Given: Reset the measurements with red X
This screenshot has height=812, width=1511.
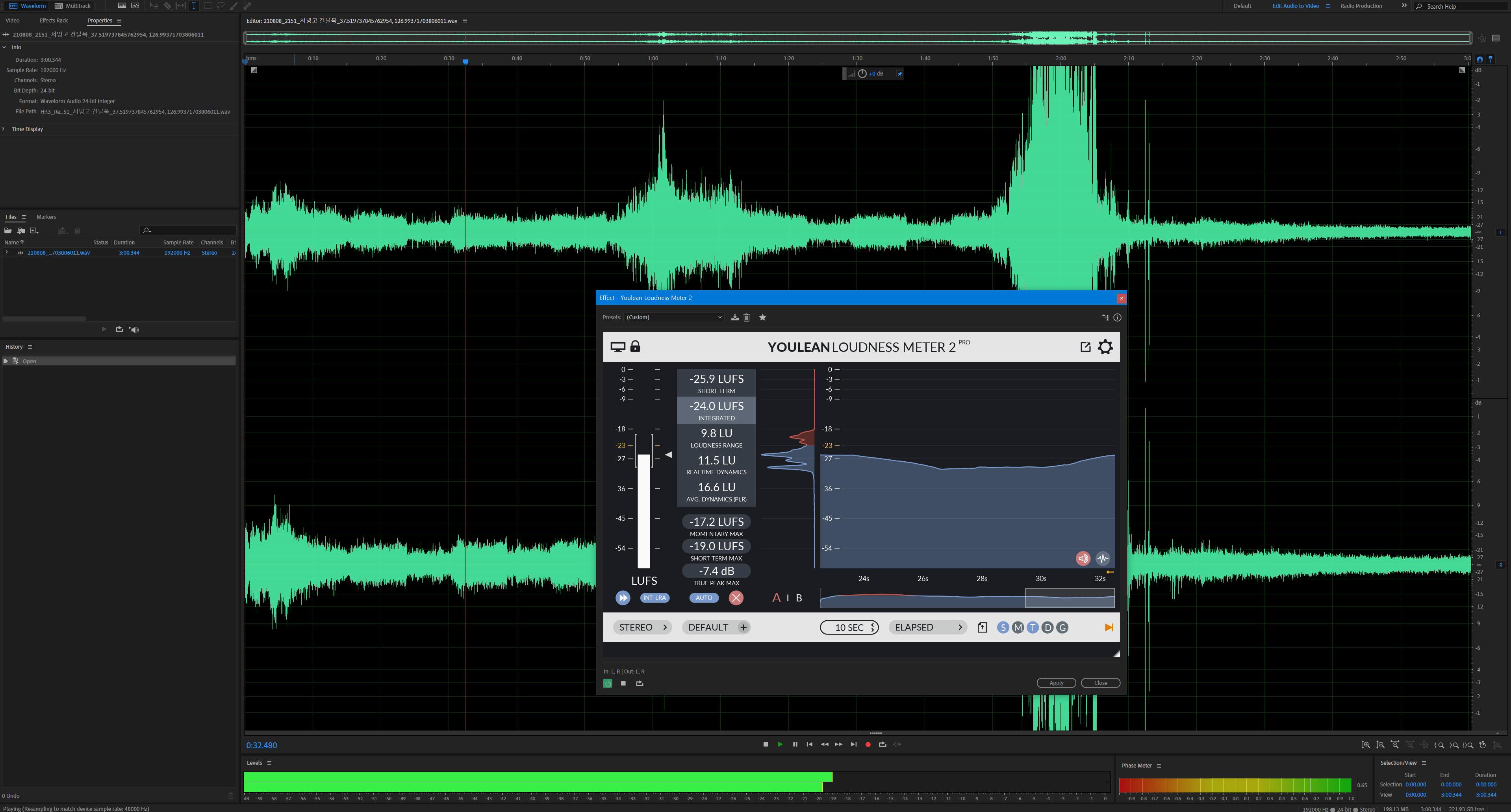Looking at the screenshot, I should tap(736, 597).
